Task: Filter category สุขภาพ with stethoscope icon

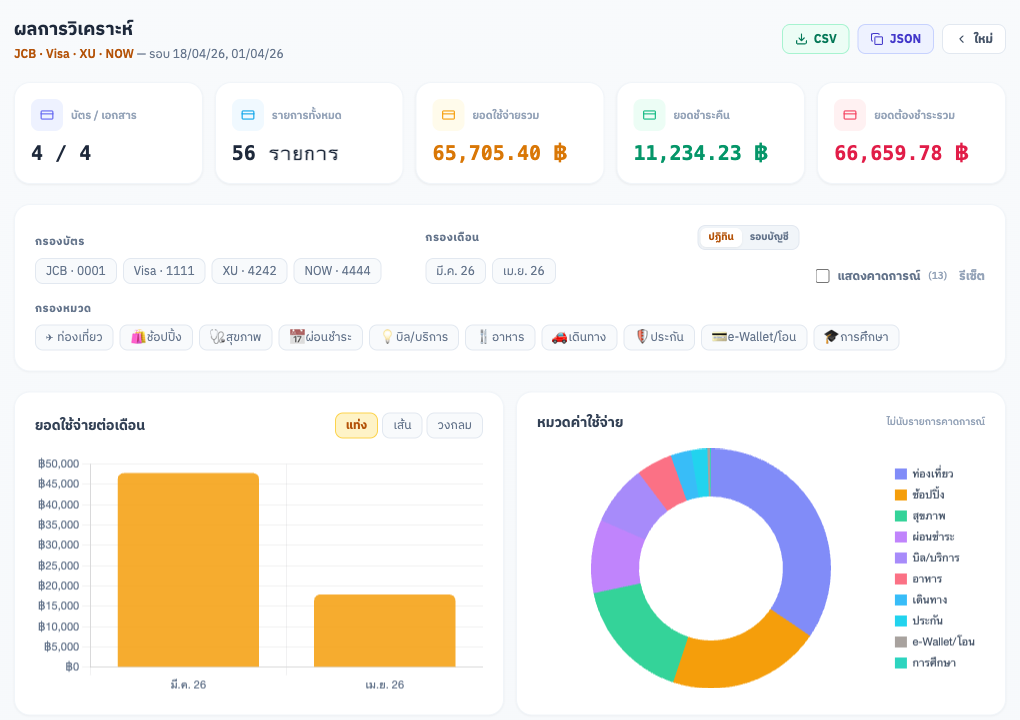Action: pyautogui.click(x=235, y=337)
